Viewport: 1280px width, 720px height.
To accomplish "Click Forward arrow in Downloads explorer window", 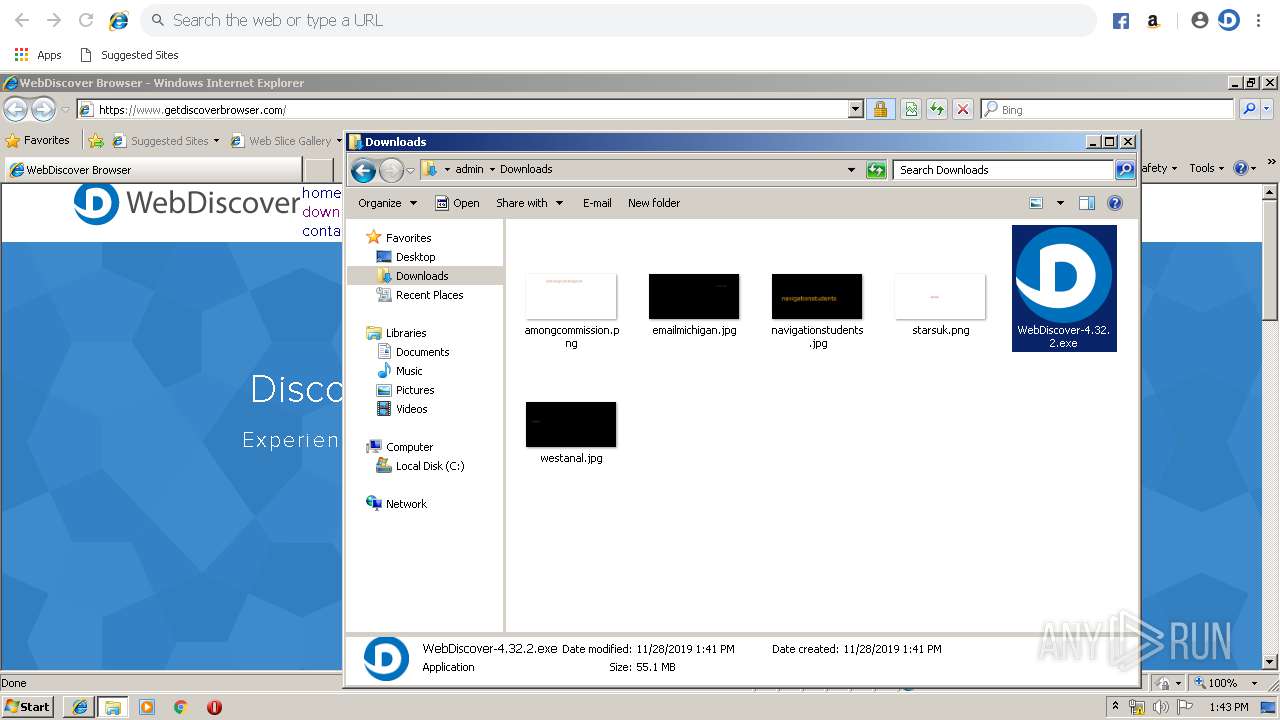I will coord(391,170).
